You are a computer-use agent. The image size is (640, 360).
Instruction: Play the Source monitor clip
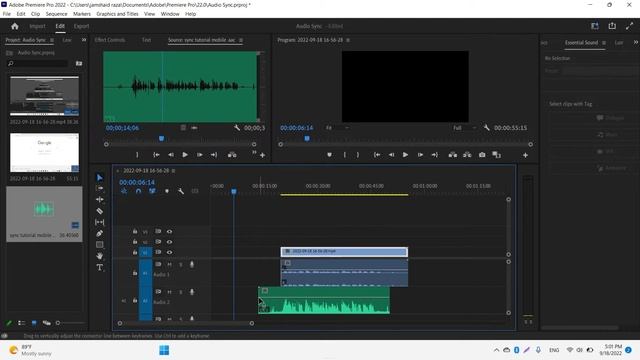point(185,155)
